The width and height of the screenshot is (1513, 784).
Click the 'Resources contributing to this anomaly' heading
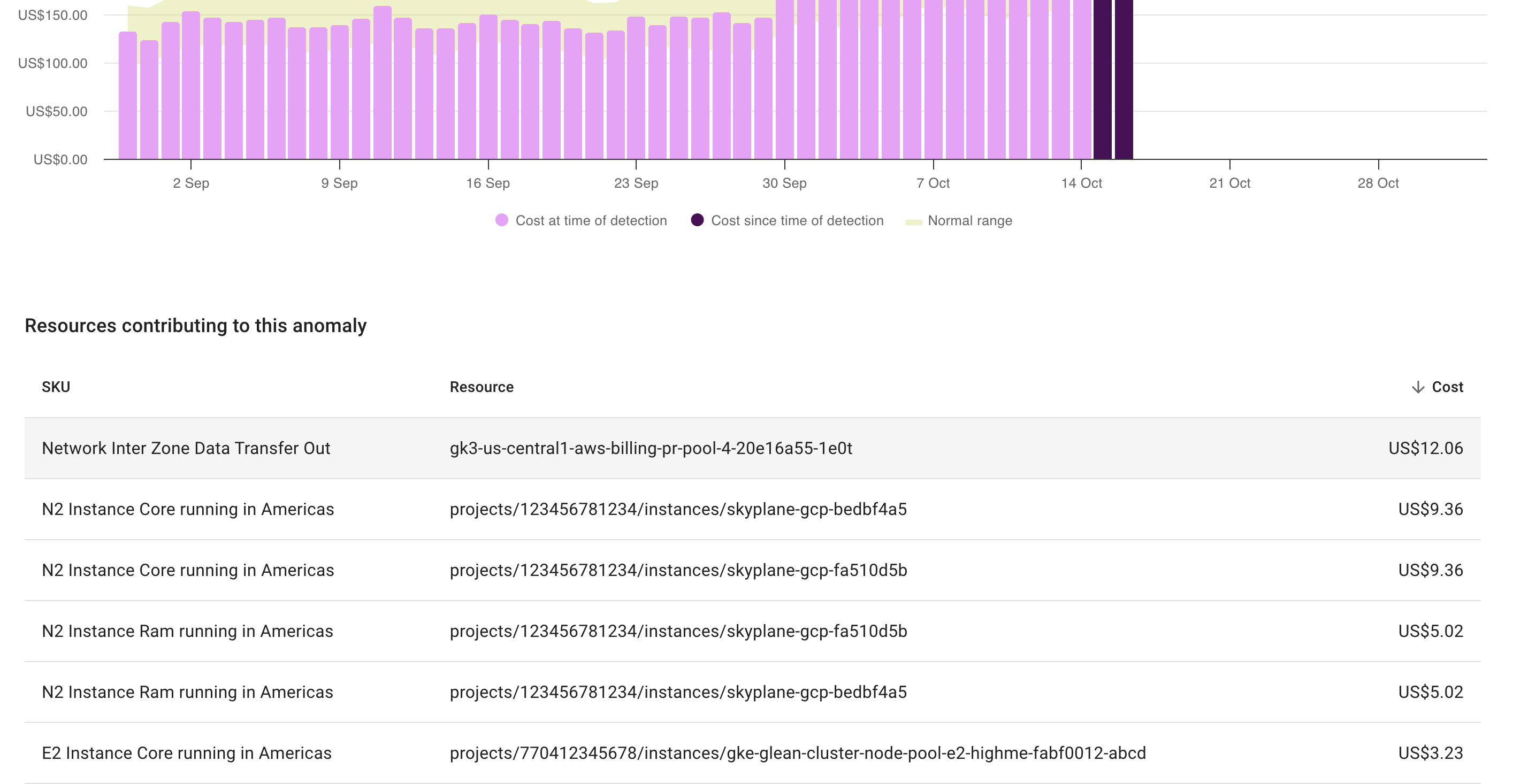(x=196, y=325)
